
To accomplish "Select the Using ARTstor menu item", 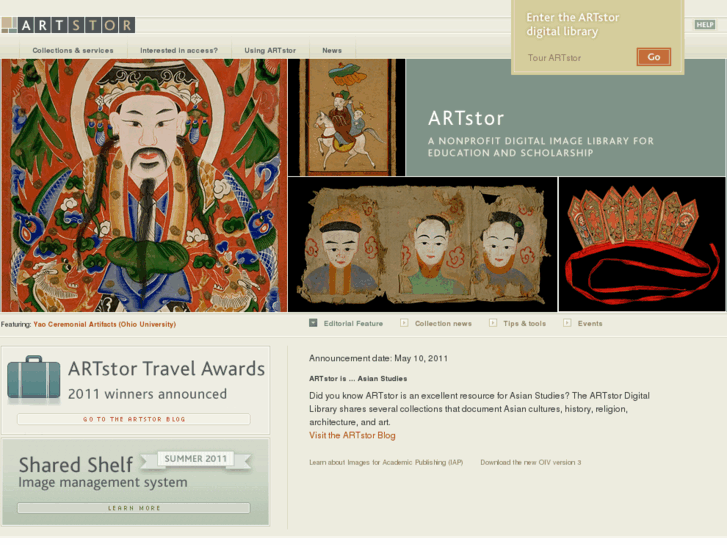I will pyautogui.click(x=270, y=50).
